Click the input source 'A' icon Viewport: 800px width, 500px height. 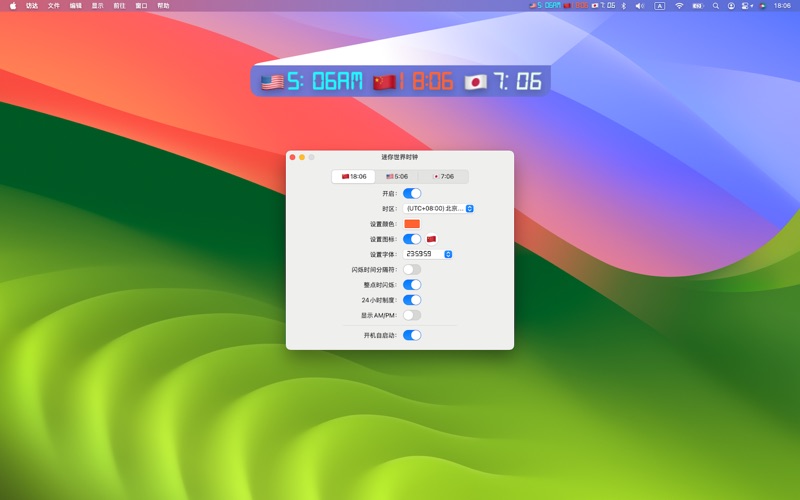(660, 6)
